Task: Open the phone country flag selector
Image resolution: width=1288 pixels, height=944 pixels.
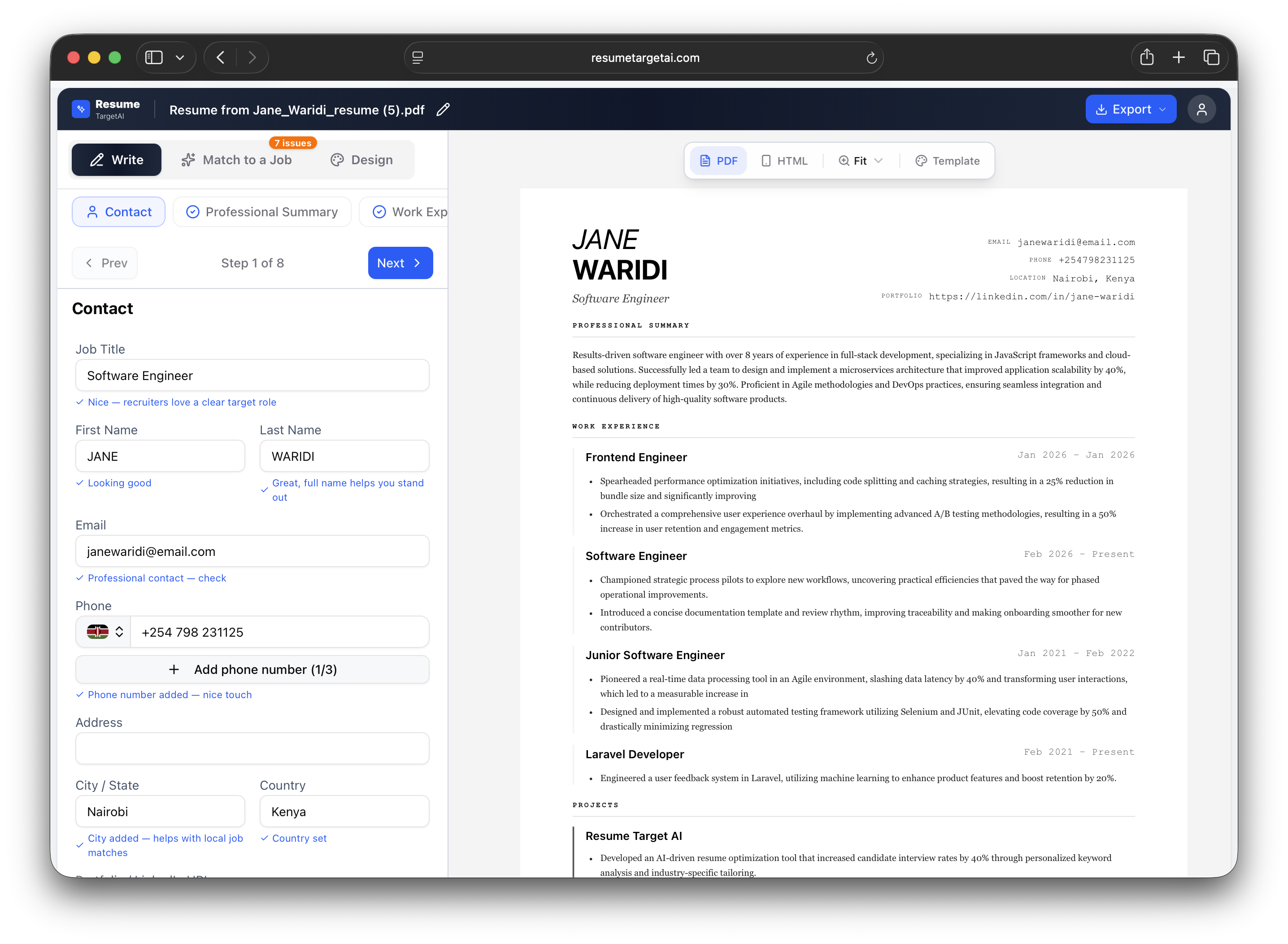Action: click(104, 632)
